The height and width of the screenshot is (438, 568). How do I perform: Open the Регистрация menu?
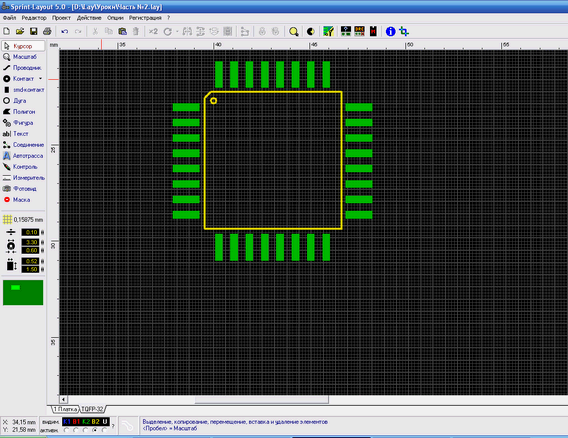(x=145, y=18)
